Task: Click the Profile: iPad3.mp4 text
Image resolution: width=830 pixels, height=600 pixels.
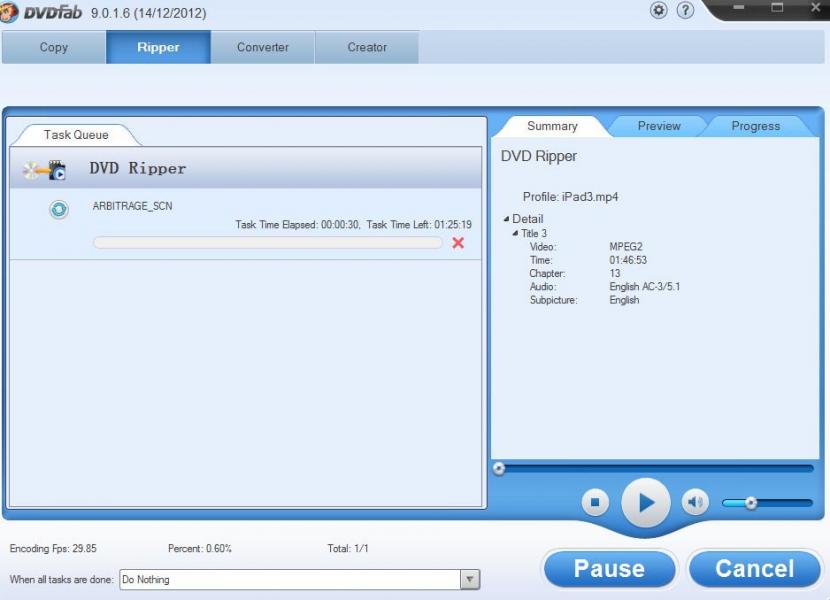Action: tap(570, 197)
